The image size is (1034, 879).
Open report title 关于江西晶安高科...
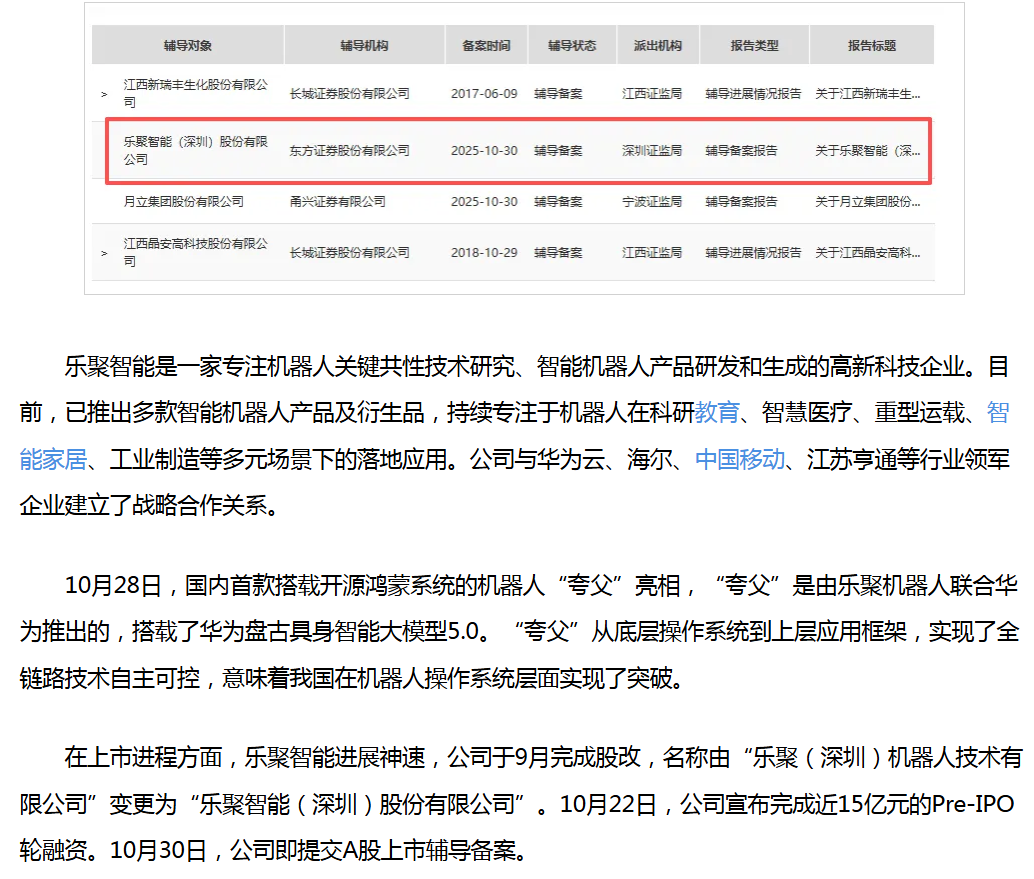868,253
